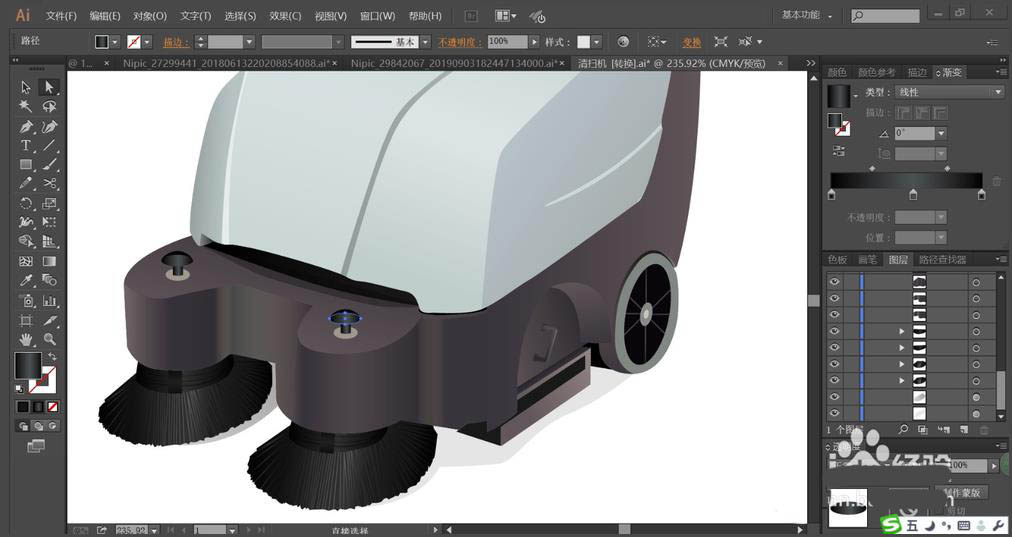Viewport: 1012px width, 537px height.
Task: Select the Hand tool
Action: click(25, 339)
